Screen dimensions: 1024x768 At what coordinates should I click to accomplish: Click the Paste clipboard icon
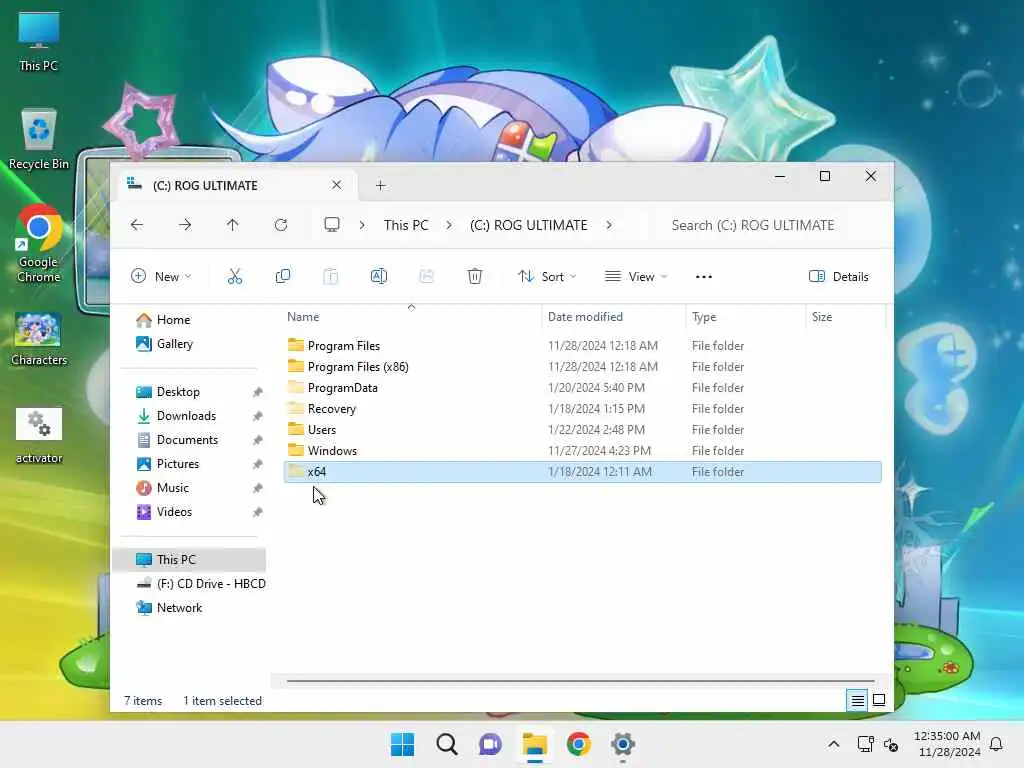click(x=331, y=276)
